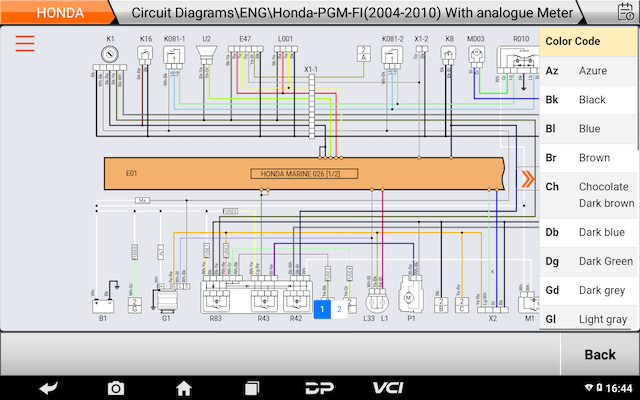Select the R010 relay component
Image resolution: width=640 pixels, height=400 pixels.
click(x=518, y=60)
